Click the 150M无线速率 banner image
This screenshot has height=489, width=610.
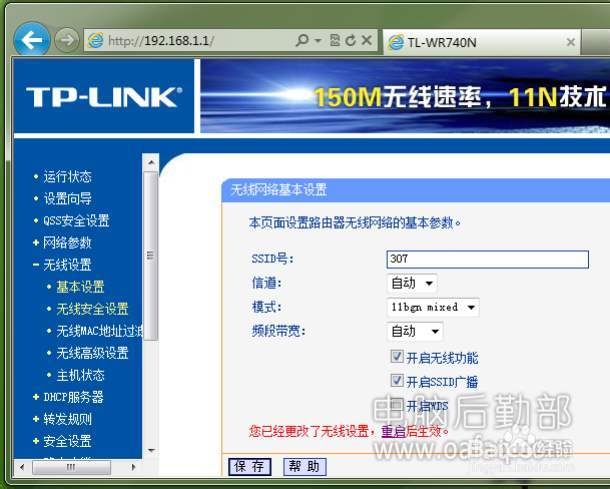click(x=405, y=96)
